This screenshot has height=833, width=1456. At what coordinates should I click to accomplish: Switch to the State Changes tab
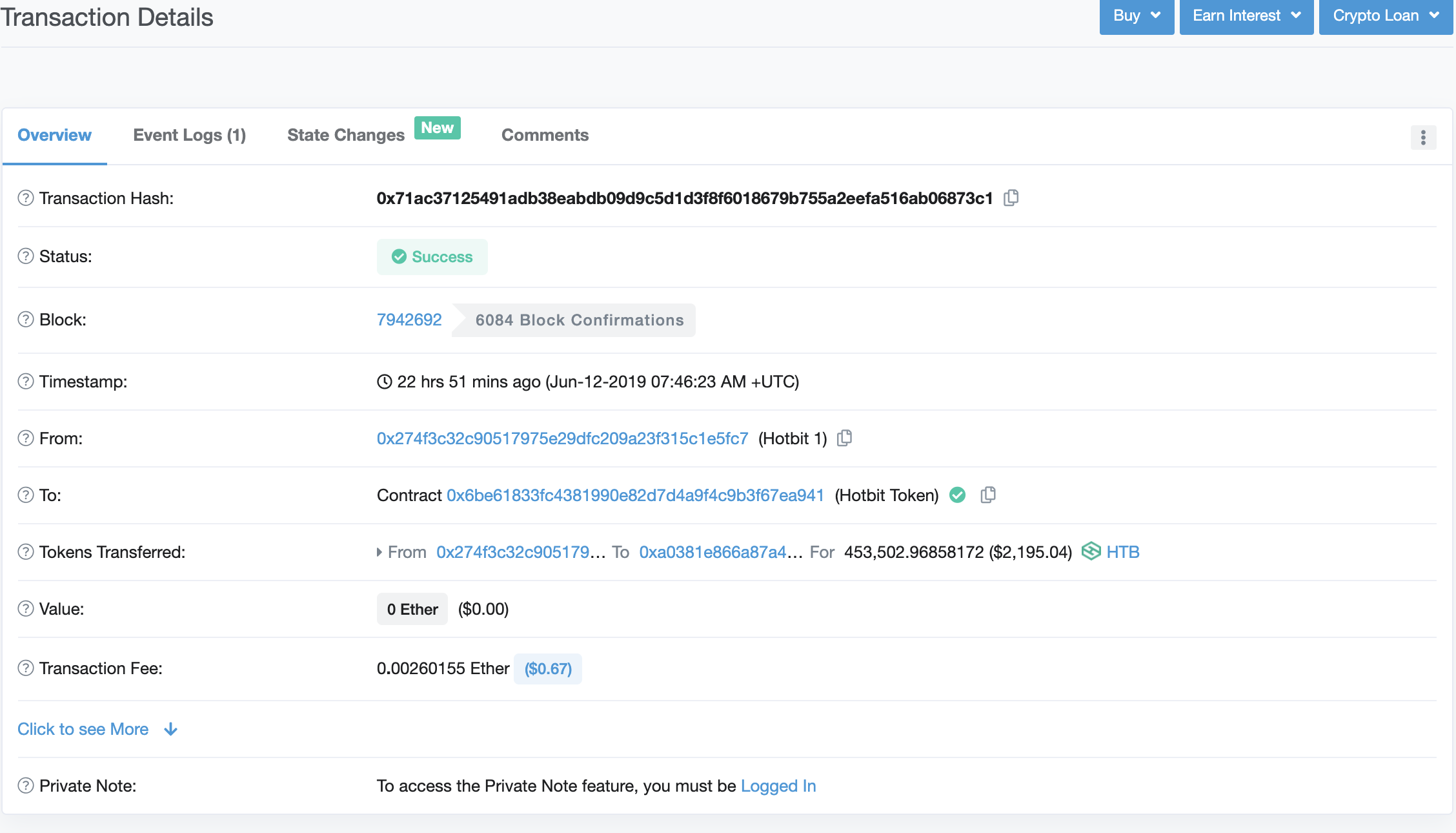point(346,135)
